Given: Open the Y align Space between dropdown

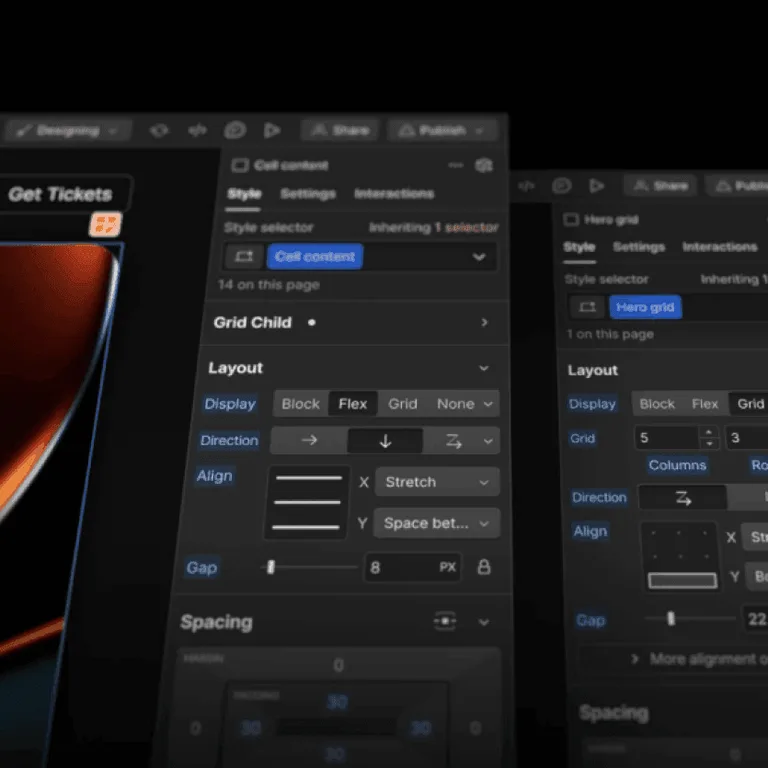Looking at the screenshot, I should point(436,524).
